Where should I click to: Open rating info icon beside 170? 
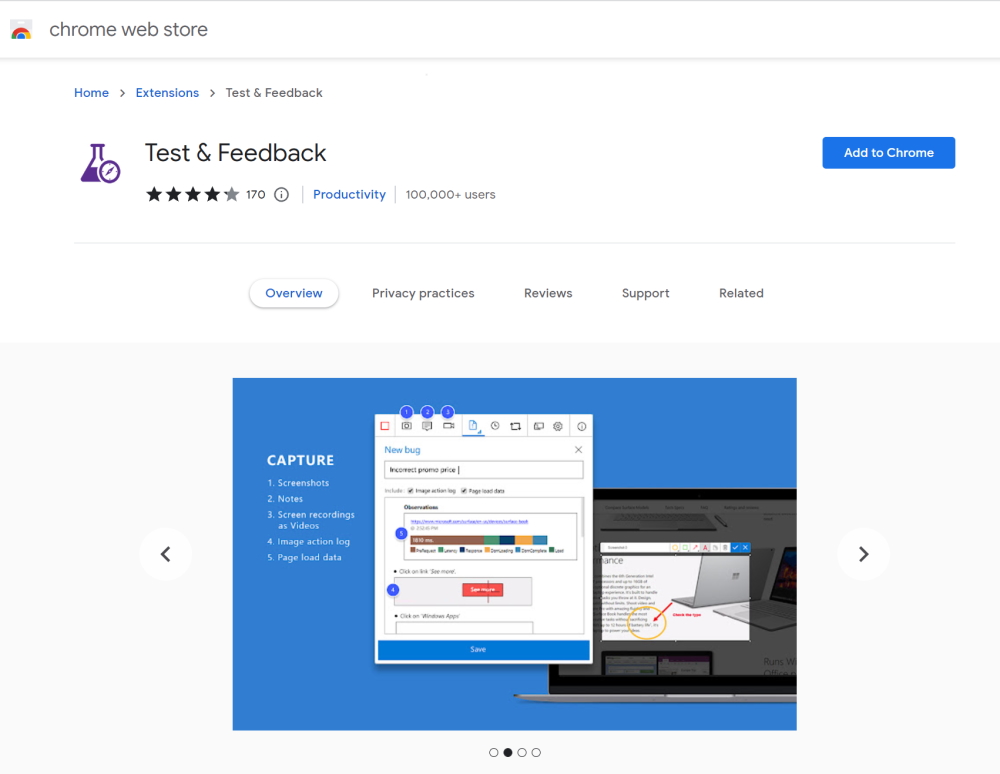tap(281, 195)
